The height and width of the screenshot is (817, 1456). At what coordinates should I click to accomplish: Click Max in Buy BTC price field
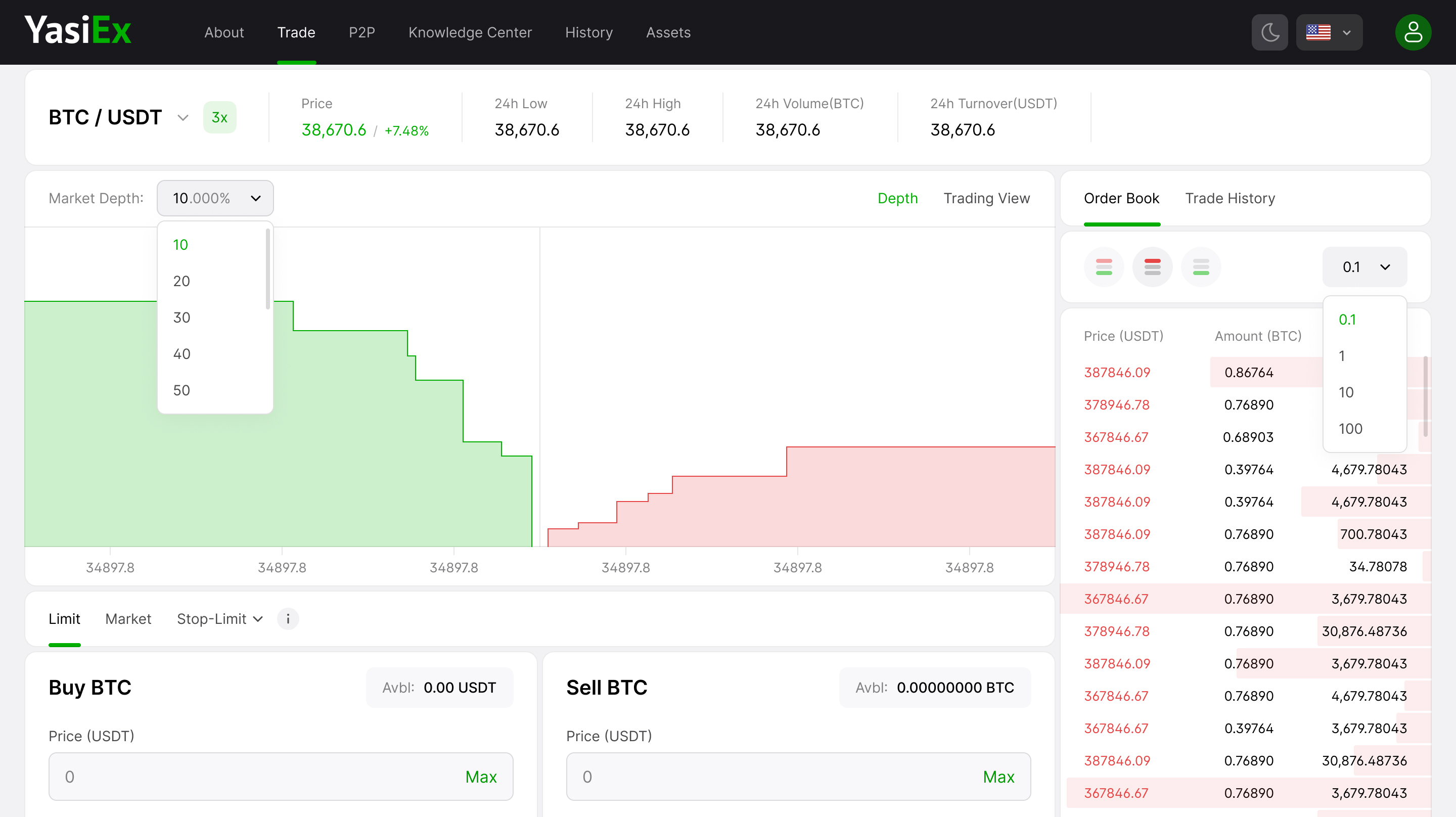[x=480, y=776]
